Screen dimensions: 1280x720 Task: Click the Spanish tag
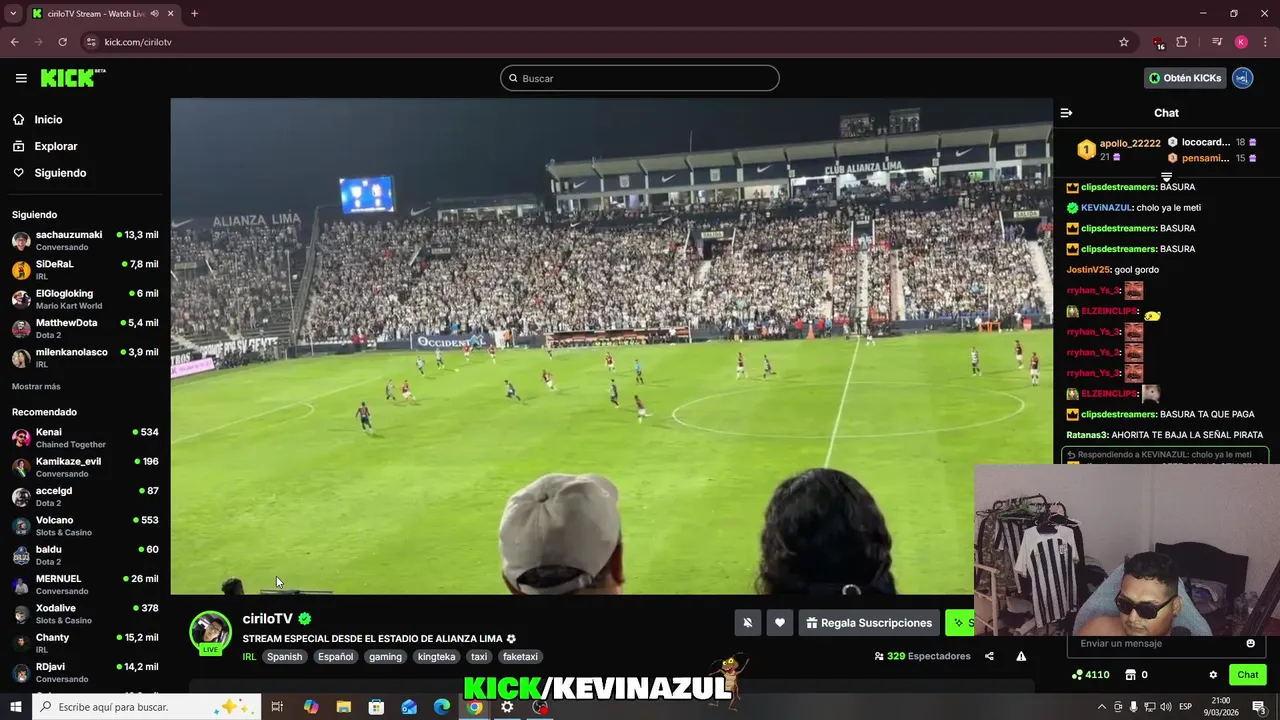284,657
